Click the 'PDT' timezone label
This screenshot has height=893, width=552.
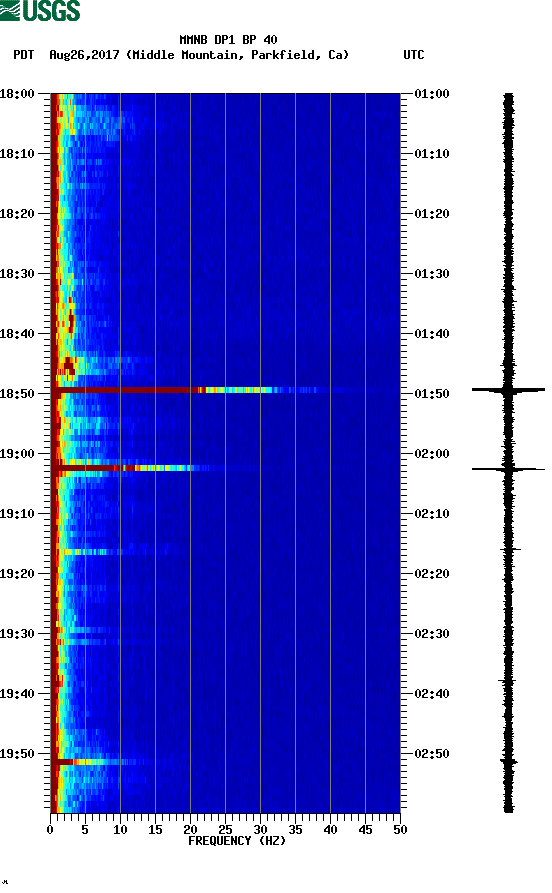coord(23,55)
